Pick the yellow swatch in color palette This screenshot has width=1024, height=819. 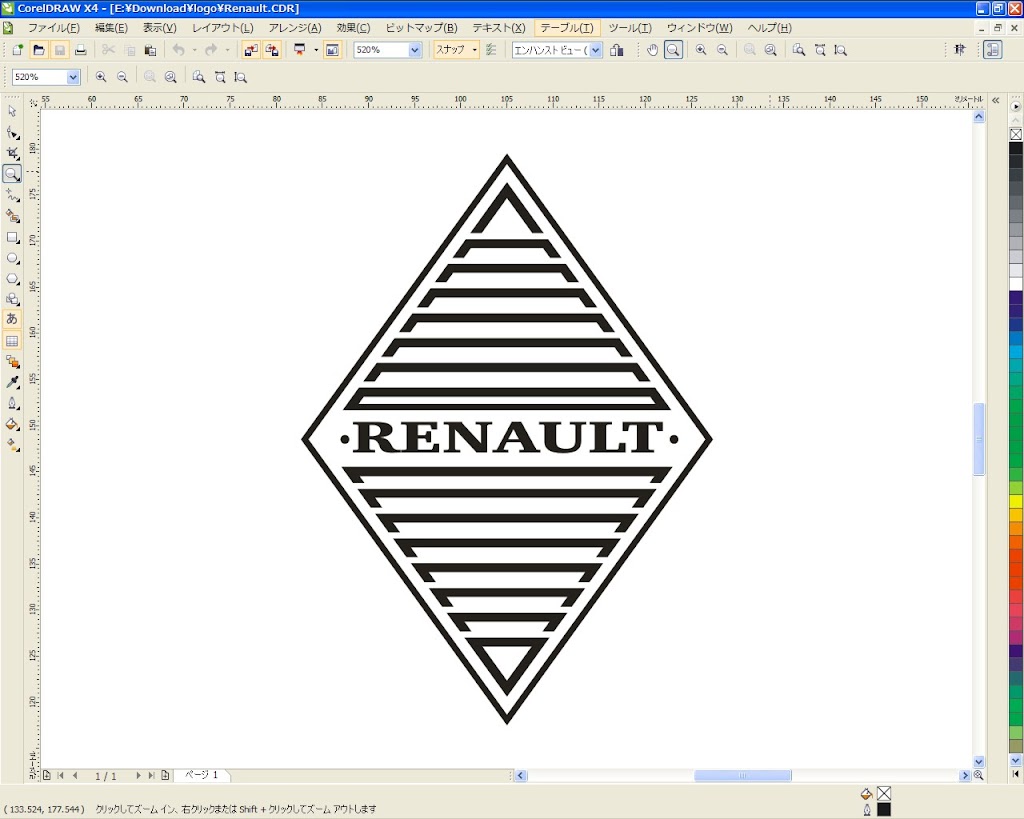tap(1016, 501)
